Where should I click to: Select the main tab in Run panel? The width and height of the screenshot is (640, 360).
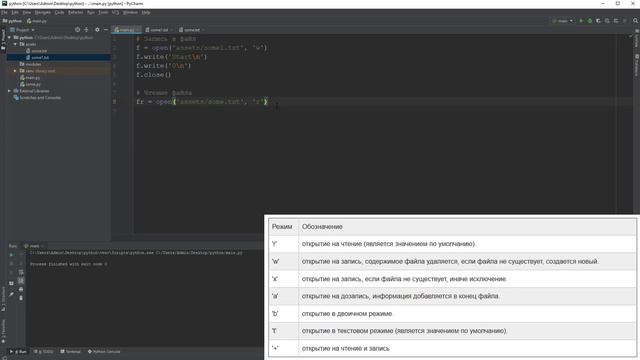click(x=33, y=246)
